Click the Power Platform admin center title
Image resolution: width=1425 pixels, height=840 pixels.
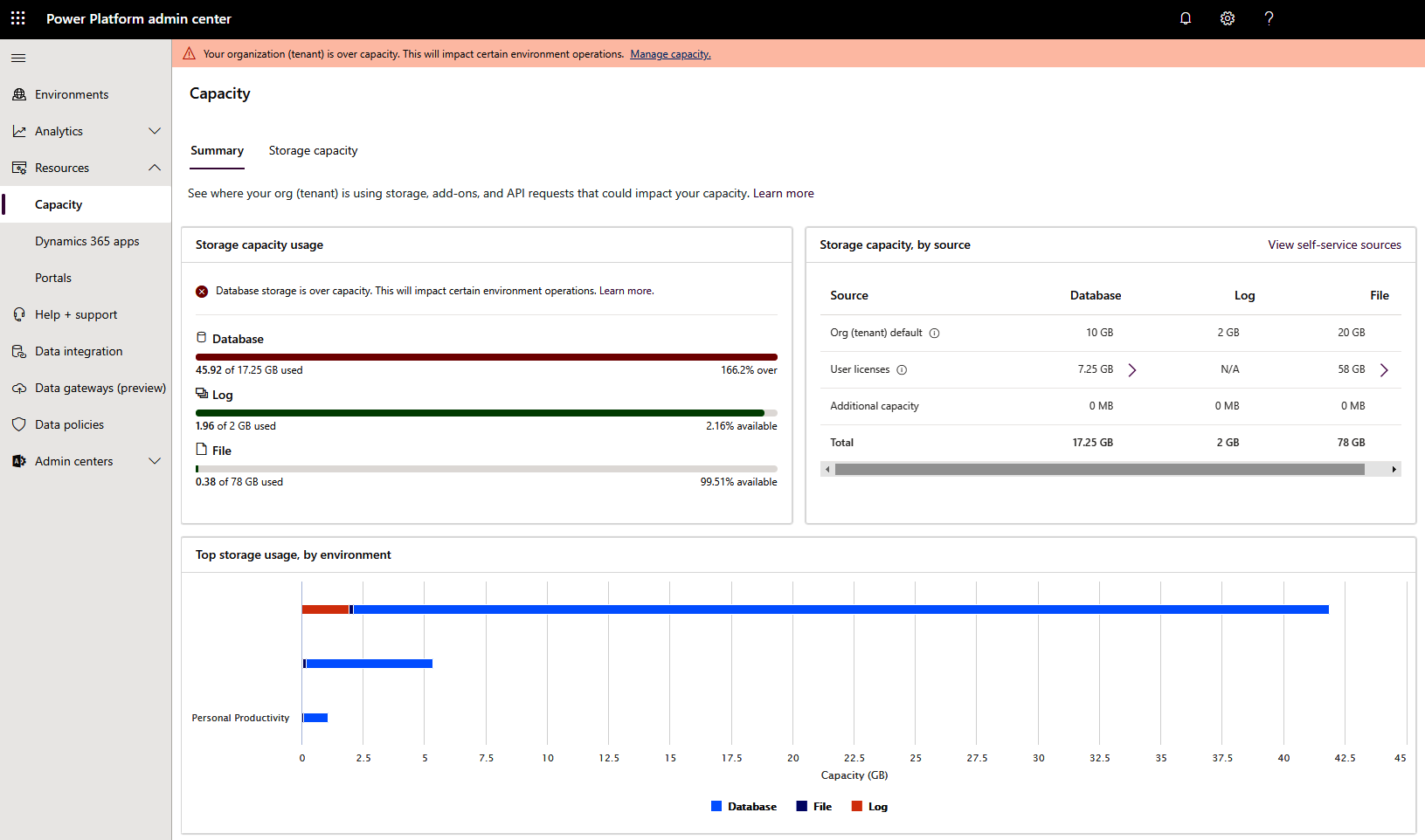pyautogui.click(x=139, y=18)
